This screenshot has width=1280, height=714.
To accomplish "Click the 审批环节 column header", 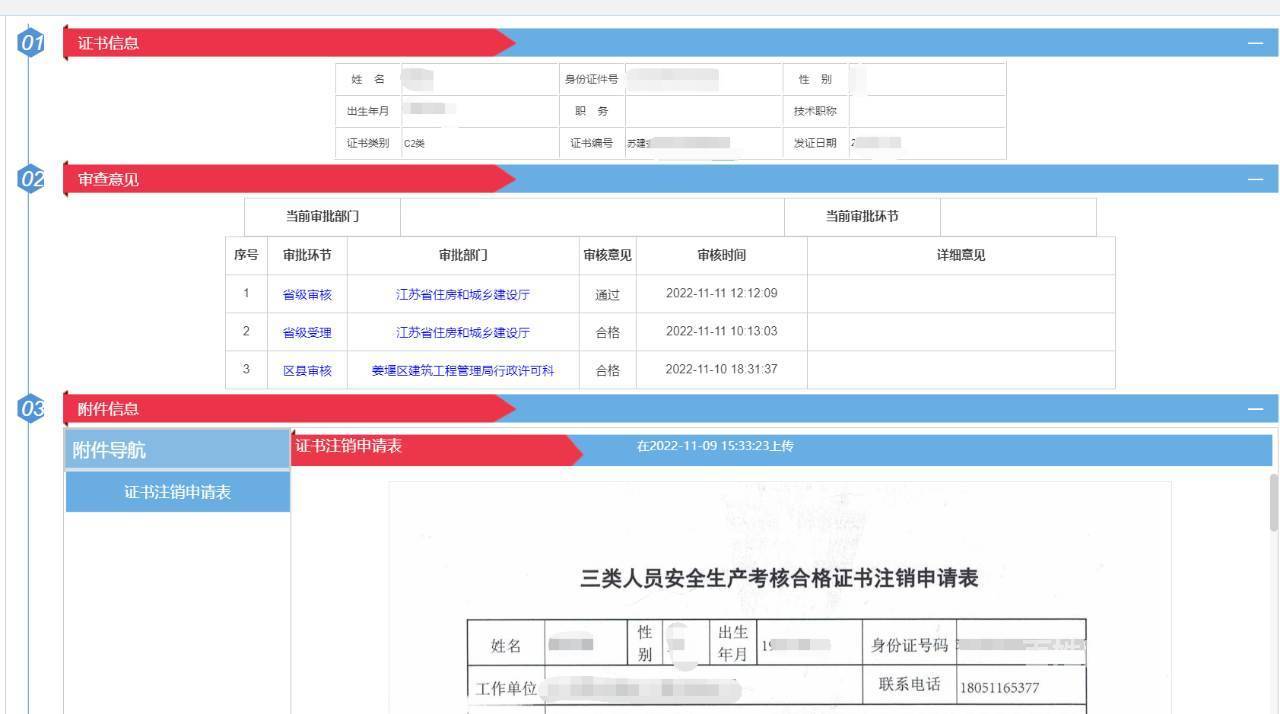I will click(x=307, y=256).
